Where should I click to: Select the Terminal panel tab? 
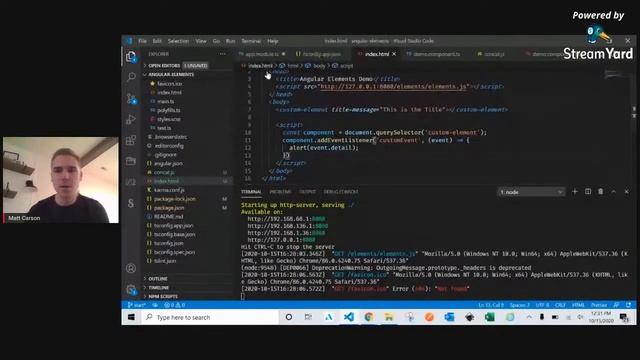[x=251, y=192]
